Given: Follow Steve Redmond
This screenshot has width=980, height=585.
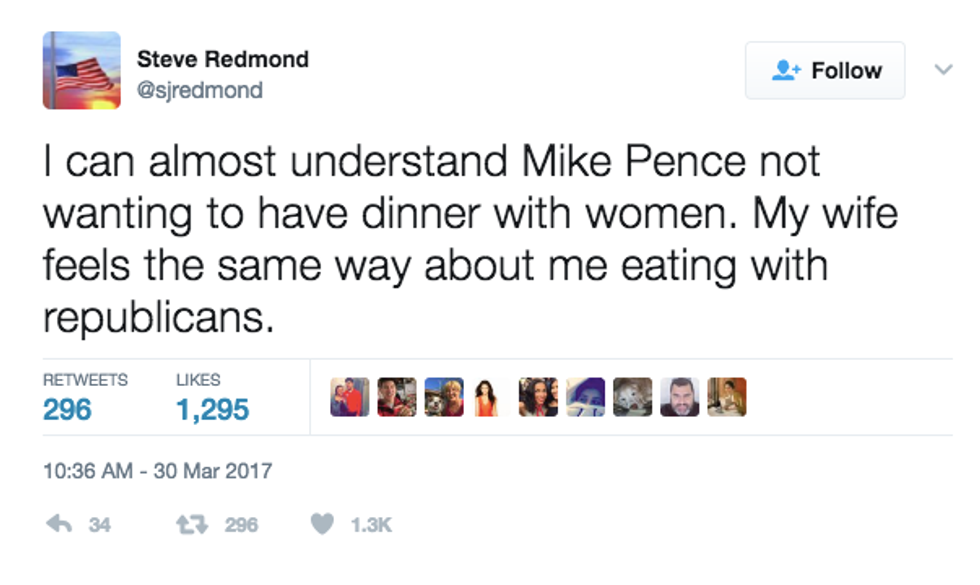Looking at the screenshot, I should click(x=825, y=71).
